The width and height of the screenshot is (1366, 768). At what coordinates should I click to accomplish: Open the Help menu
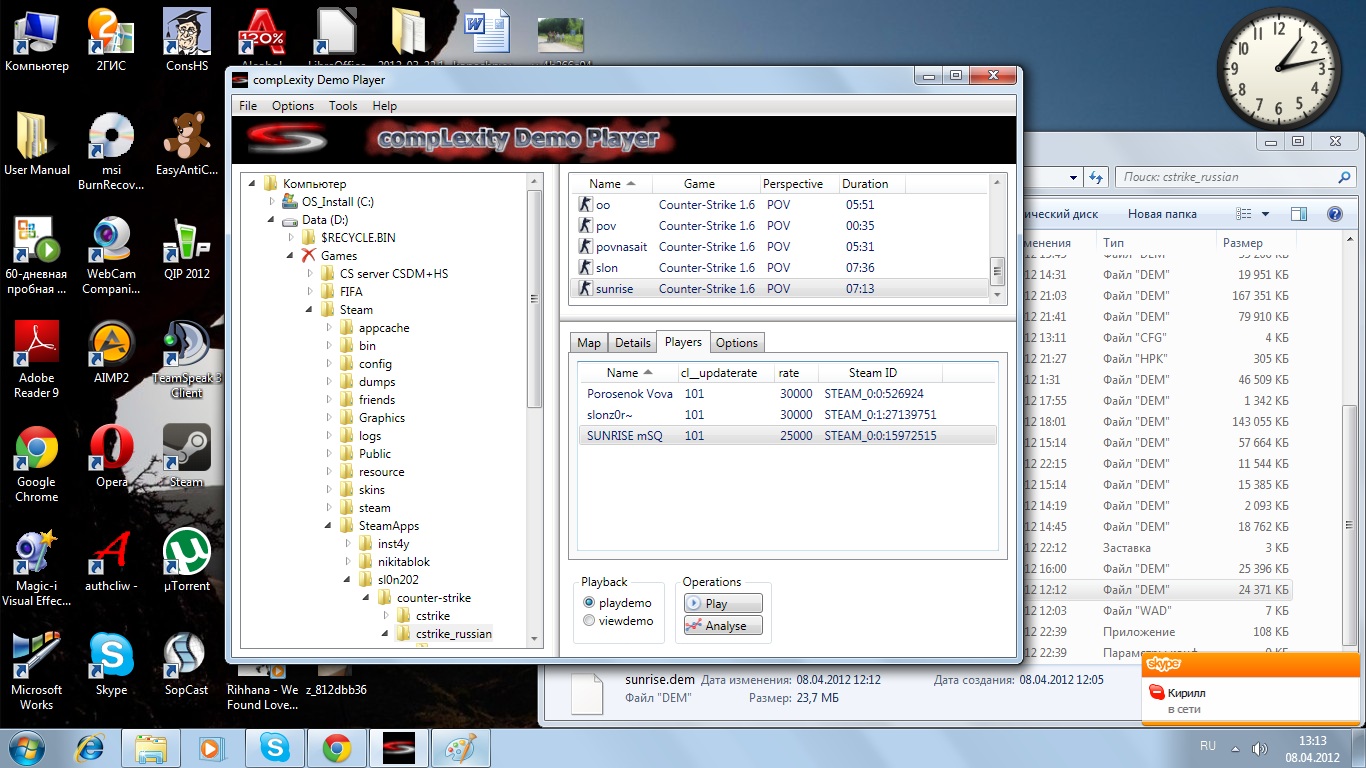[385, 106]
